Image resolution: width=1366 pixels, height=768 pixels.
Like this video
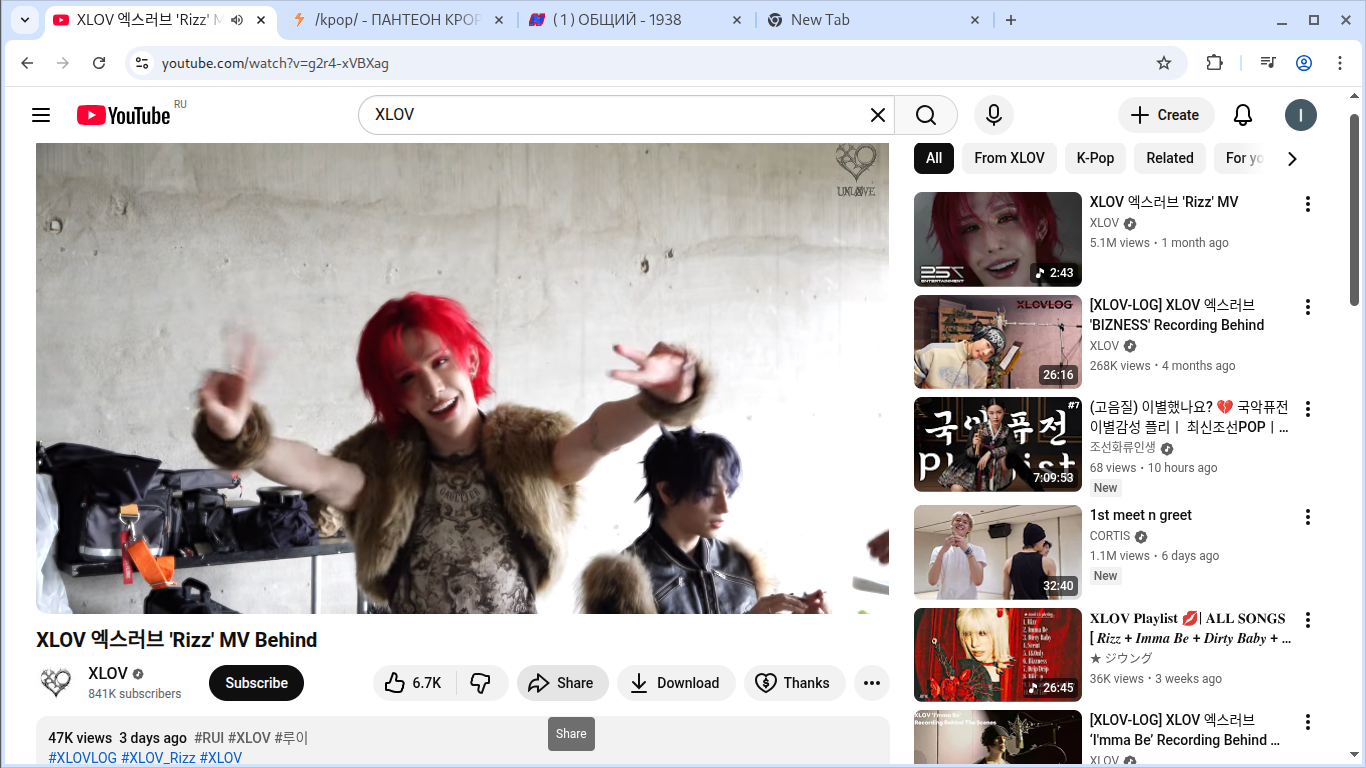coord(414,683)
